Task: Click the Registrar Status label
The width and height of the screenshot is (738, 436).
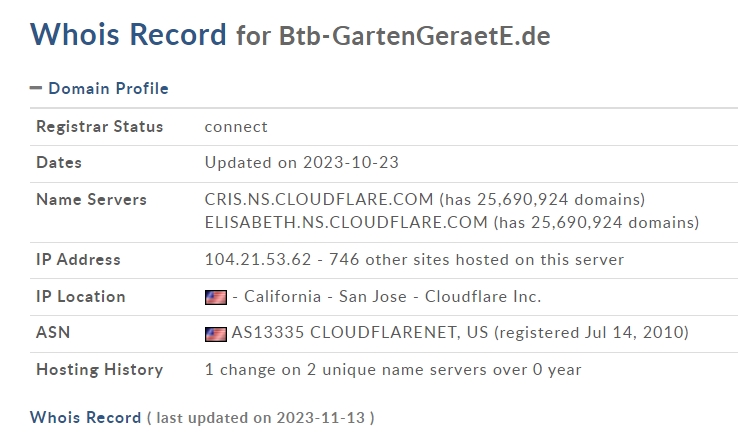Action: 100,126
